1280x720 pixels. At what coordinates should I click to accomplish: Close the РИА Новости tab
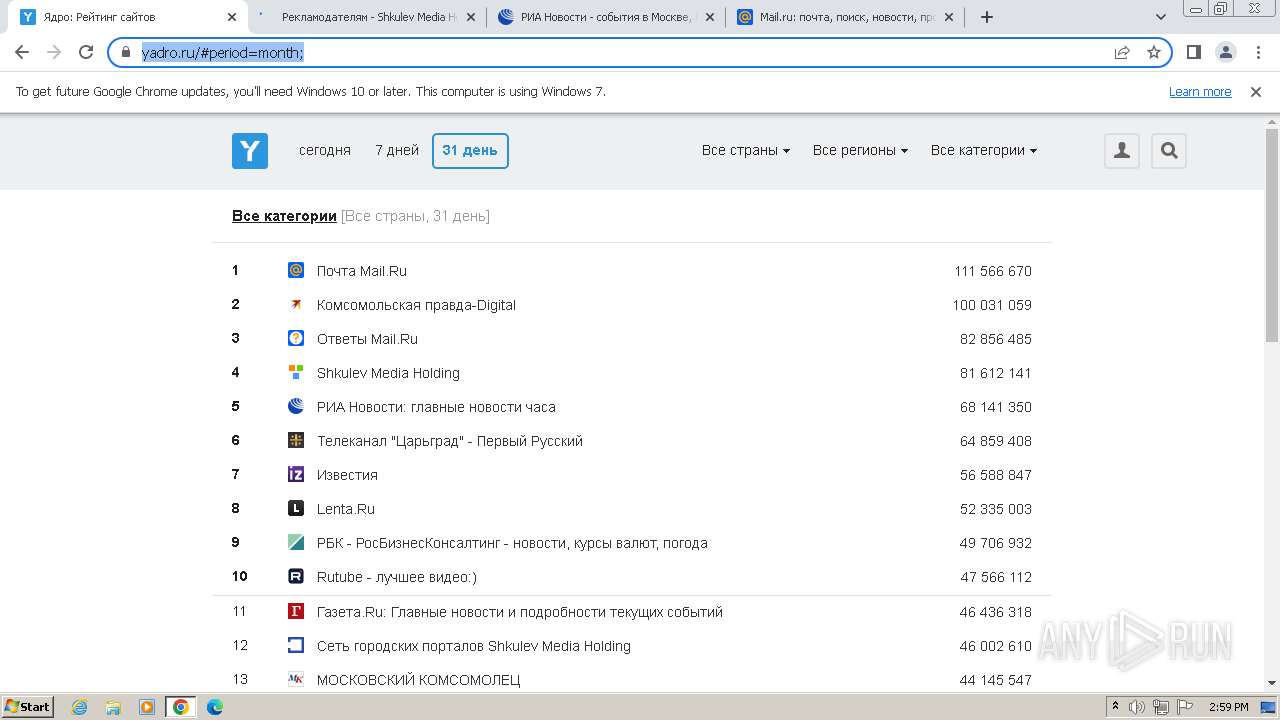(710, 17)
